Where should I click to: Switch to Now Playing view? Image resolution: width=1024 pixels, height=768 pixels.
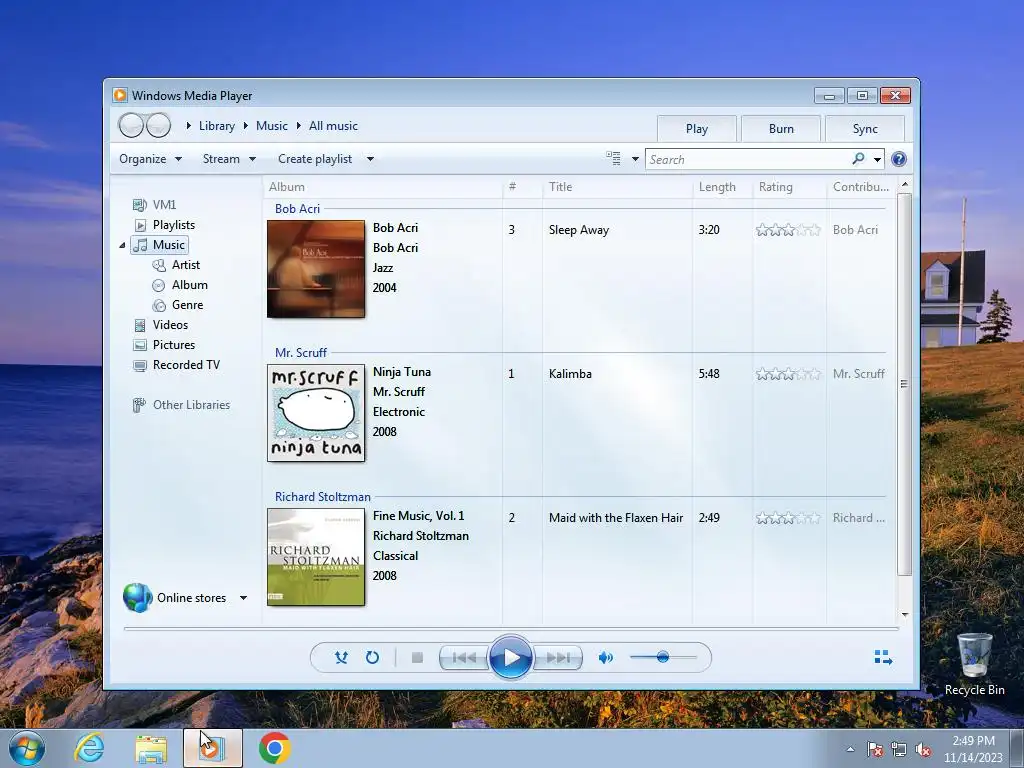coord(883,658)
